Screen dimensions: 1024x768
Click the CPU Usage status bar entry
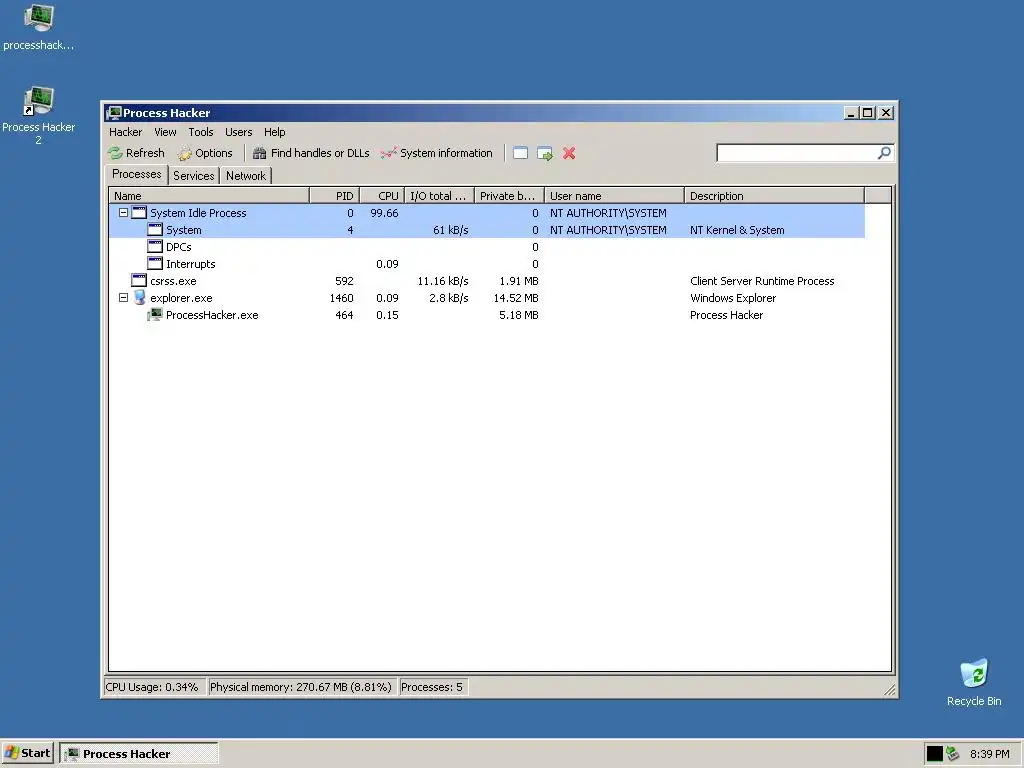tap(154, 687)
